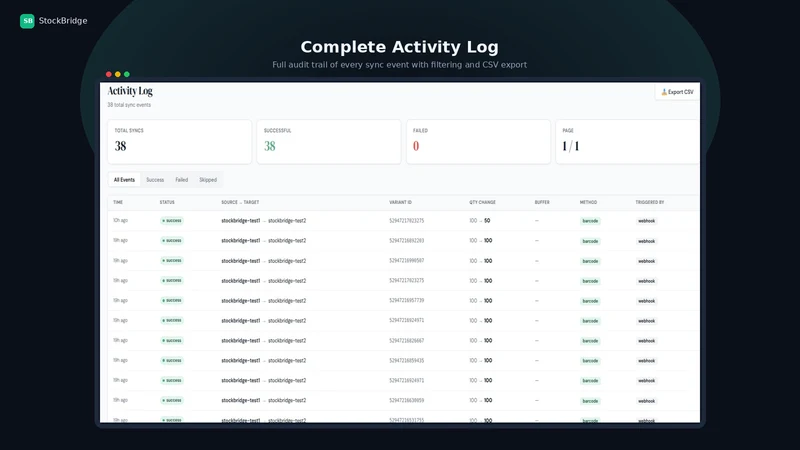Click the '38 total sync events' subtitle
This screenshot has width=800, height=450.
129,105
